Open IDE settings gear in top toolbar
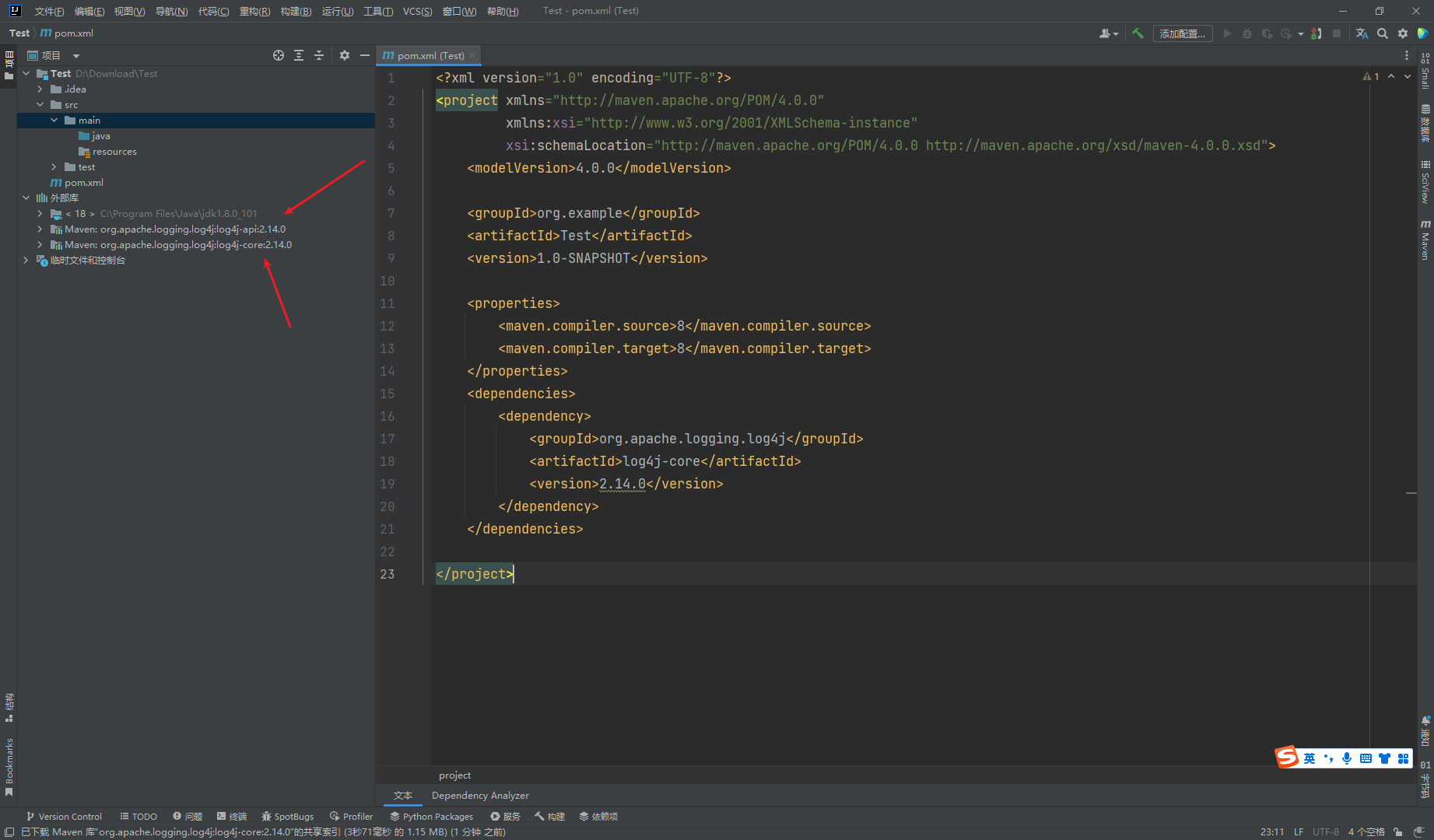The height and width of the screenshot is (840, 1434). [x=1403, y=33]
